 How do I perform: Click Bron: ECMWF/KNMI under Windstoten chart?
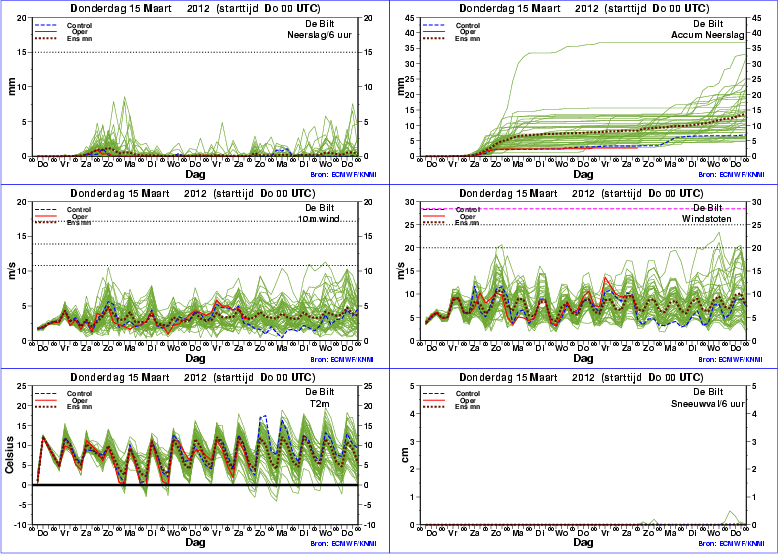[x=731, y=360]
